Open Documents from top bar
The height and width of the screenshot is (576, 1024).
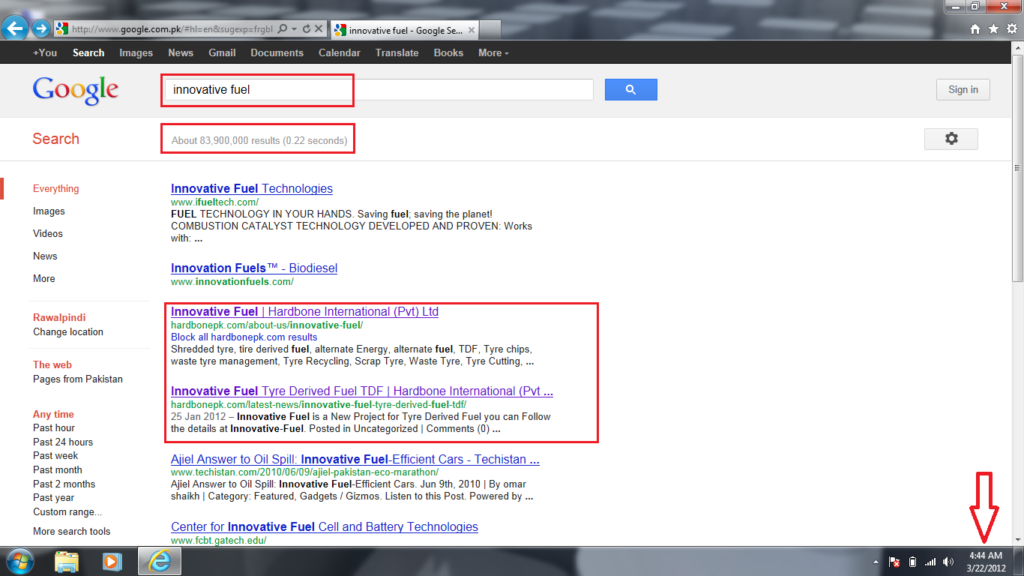point(277,53)
